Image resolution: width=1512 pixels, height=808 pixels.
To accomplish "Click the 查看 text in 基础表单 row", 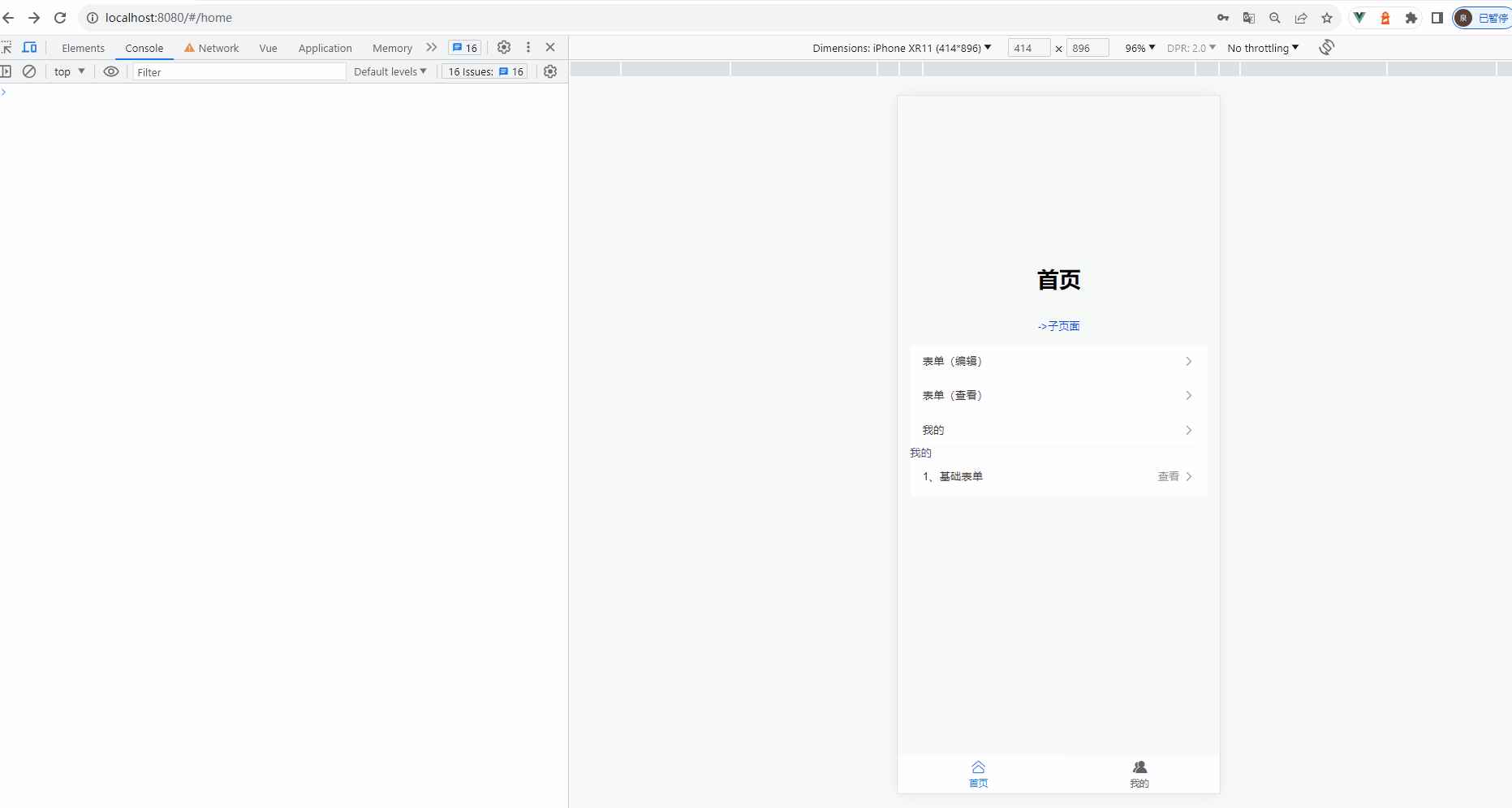I will (1169, 477).
